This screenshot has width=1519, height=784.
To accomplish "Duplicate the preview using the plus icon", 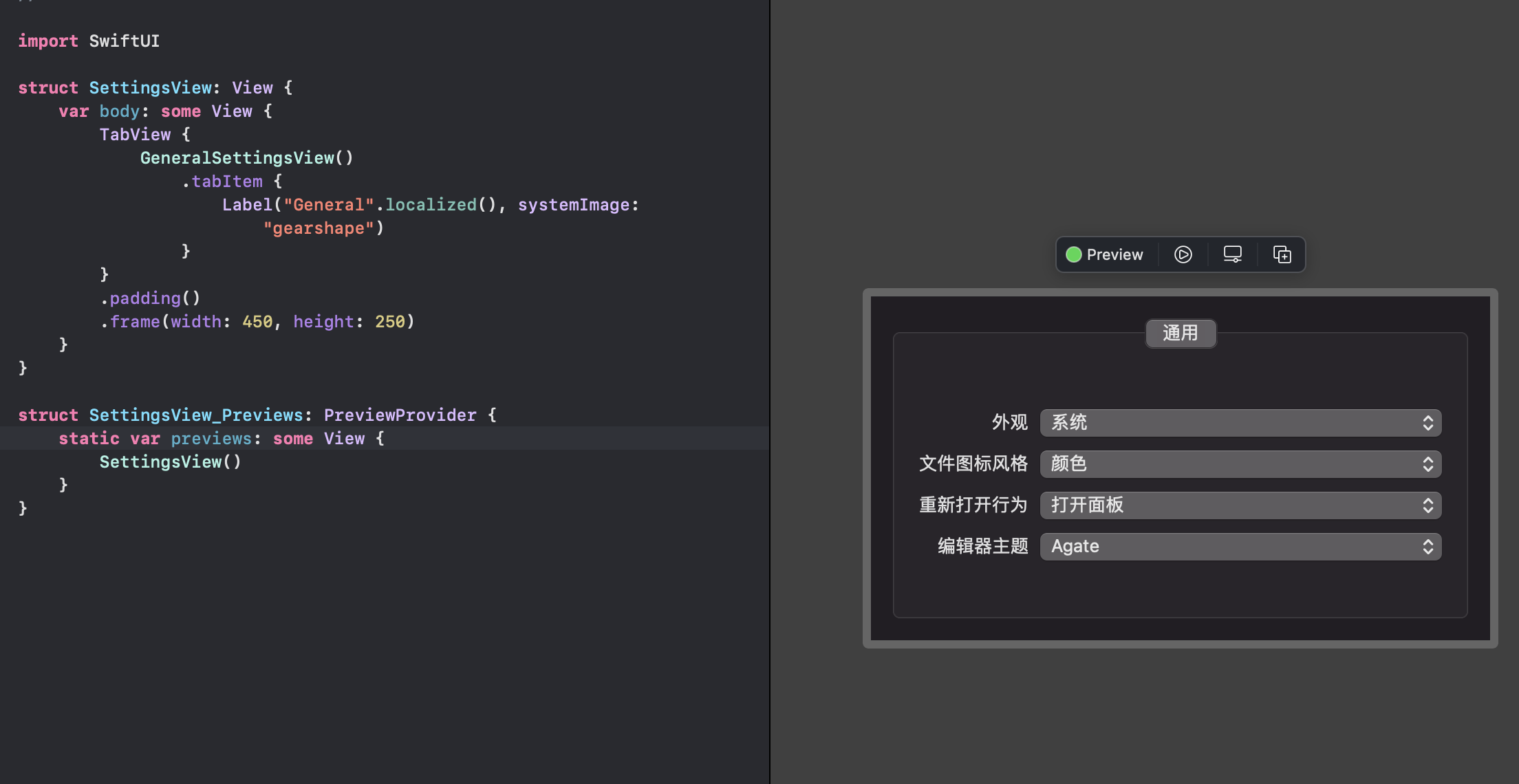I will (x=1282, y=254).
